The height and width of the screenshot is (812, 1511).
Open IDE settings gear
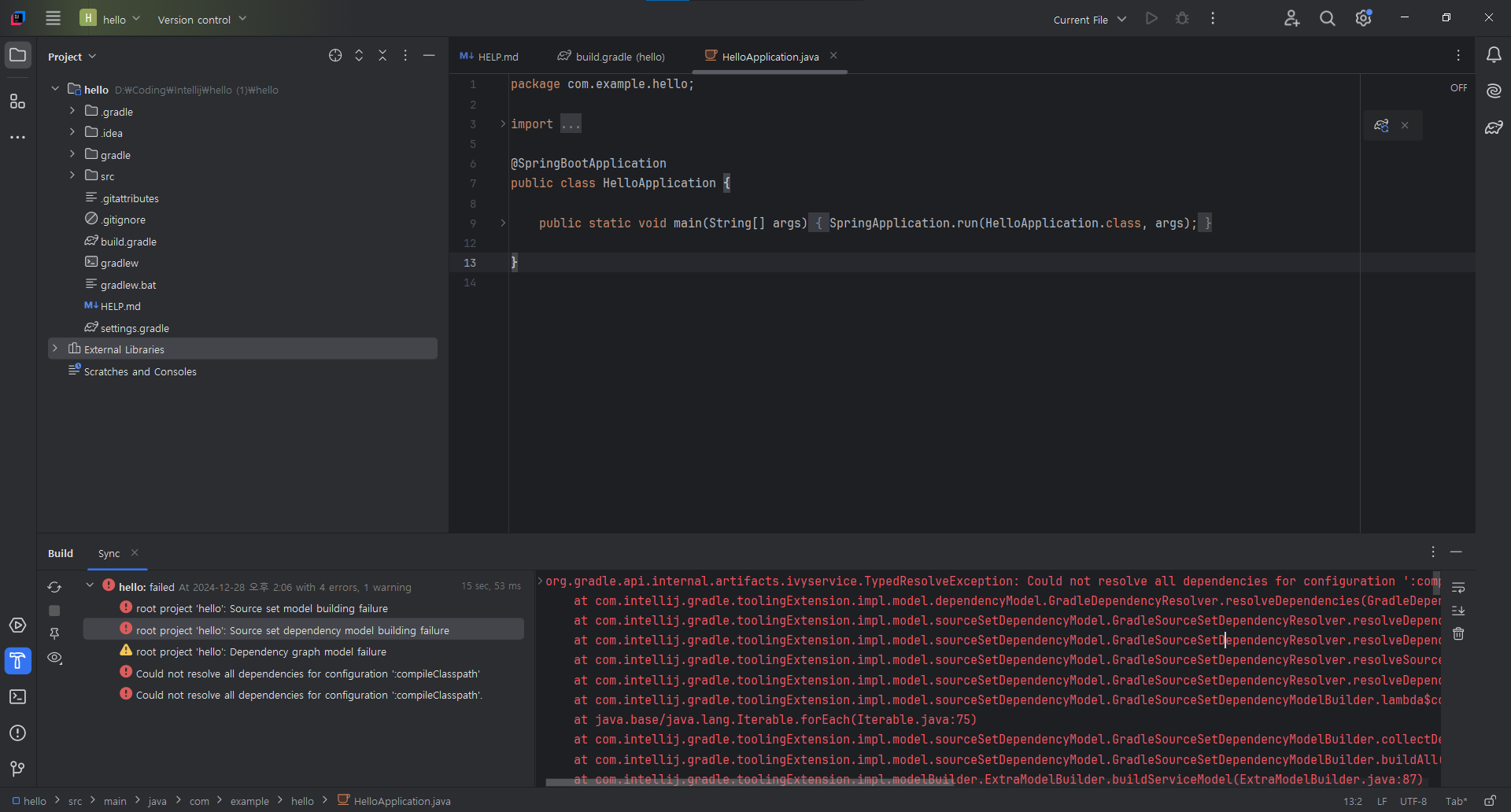(1364, 18)
